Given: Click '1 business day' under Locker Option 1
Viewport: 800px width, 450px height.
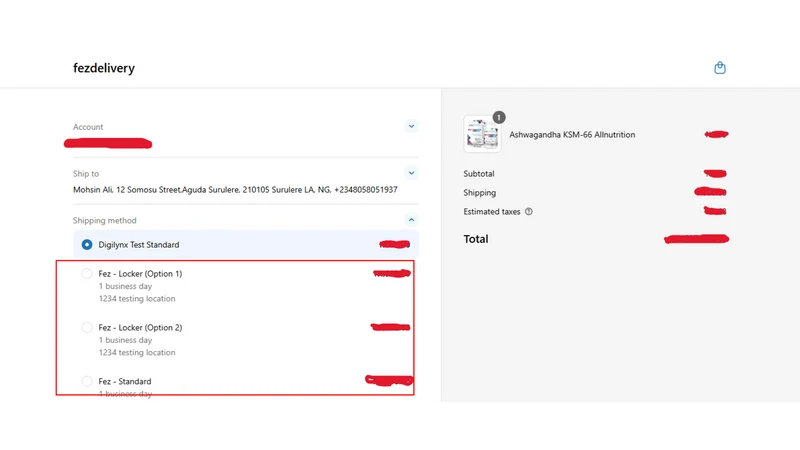Looking at the screenshot, I should [x=125, y=286].
